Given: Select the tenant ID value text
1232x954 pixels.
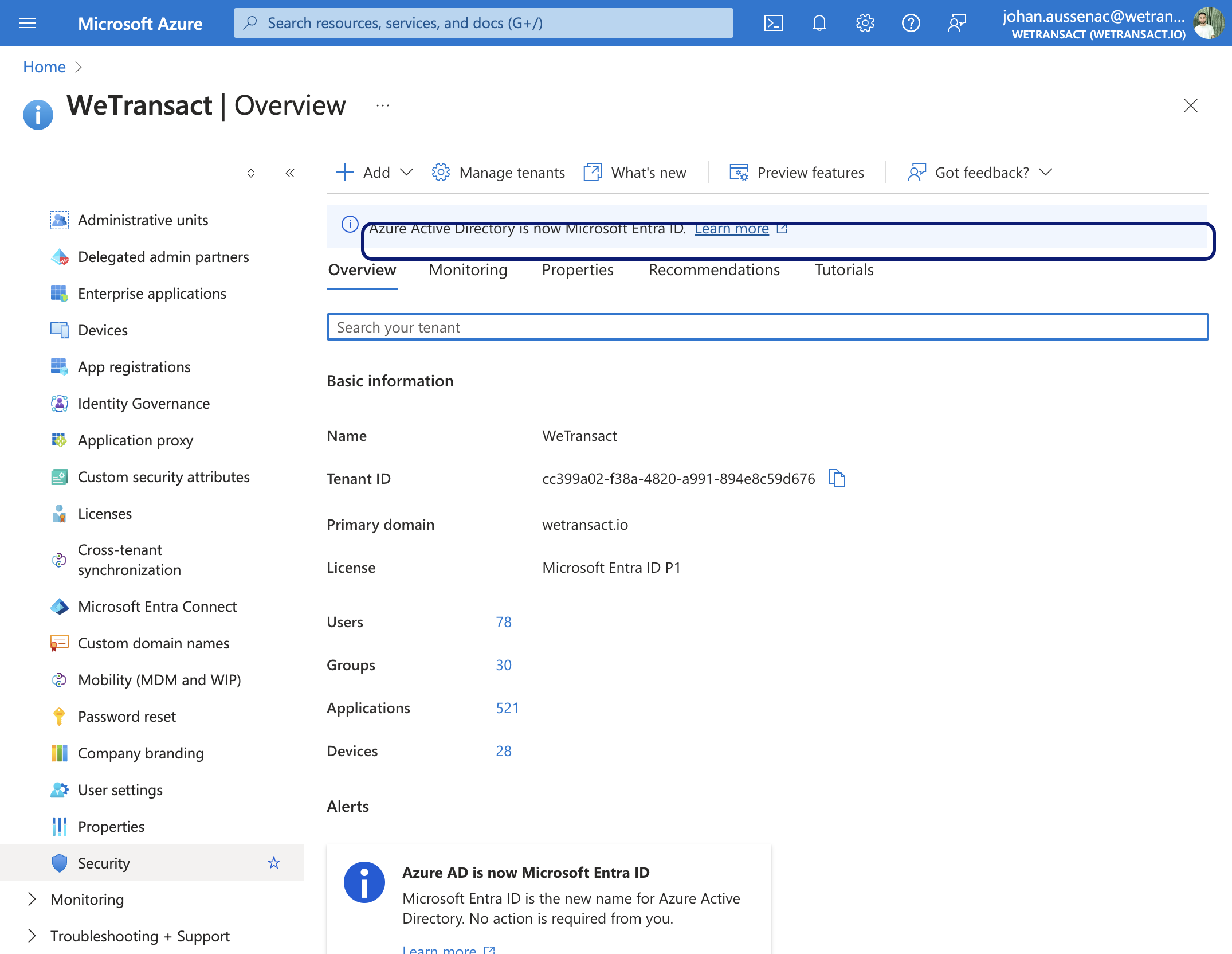Looking at the screenshot, I should click(x=678, y=479).
